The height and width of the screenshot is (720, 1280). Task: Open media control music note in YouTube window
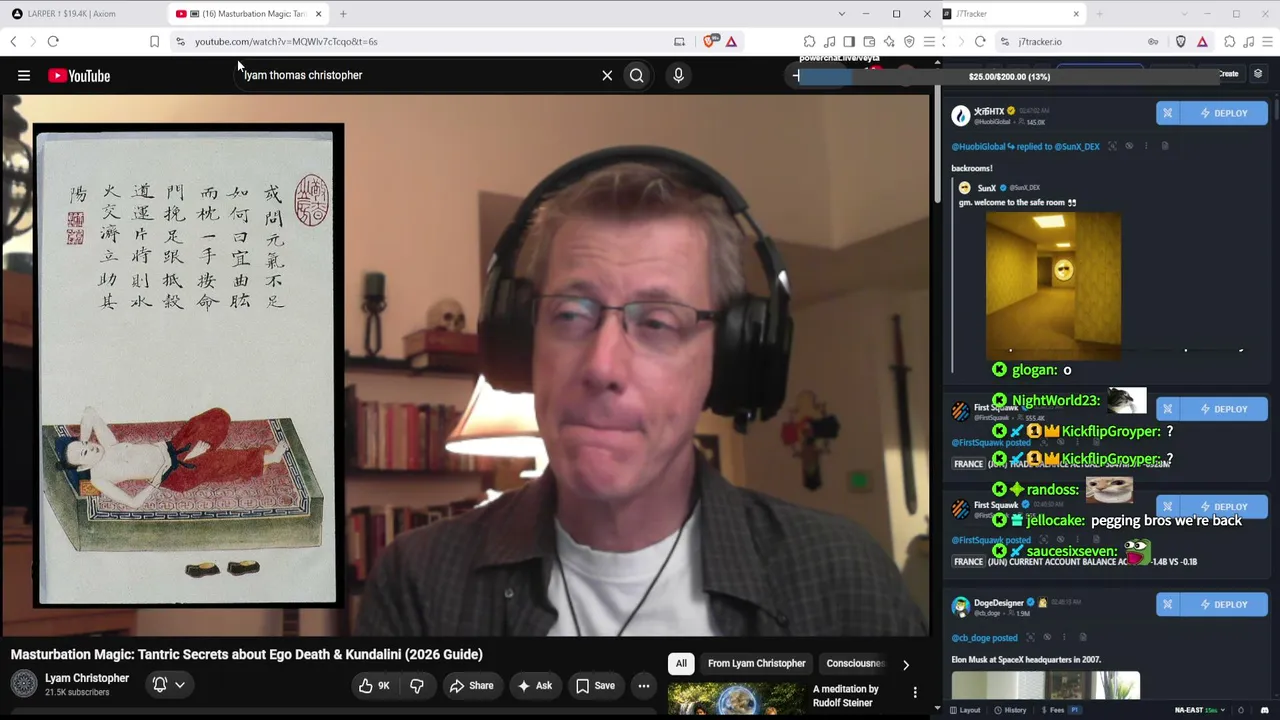[x=830, y=41]
